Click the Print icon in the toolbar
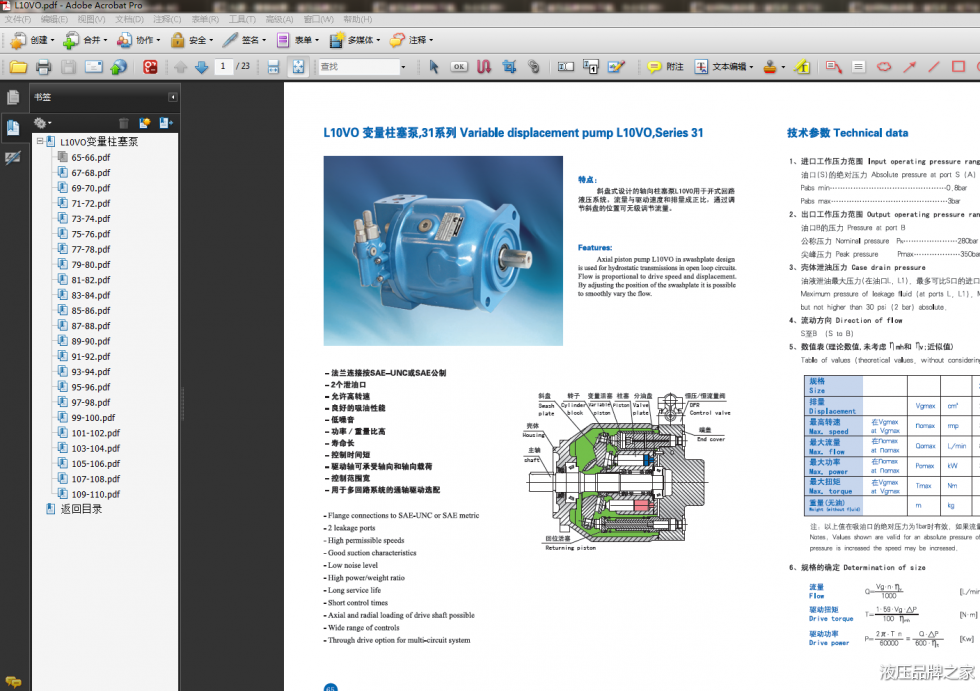Viewport: 980px width, 691px height. click(43, 67)
